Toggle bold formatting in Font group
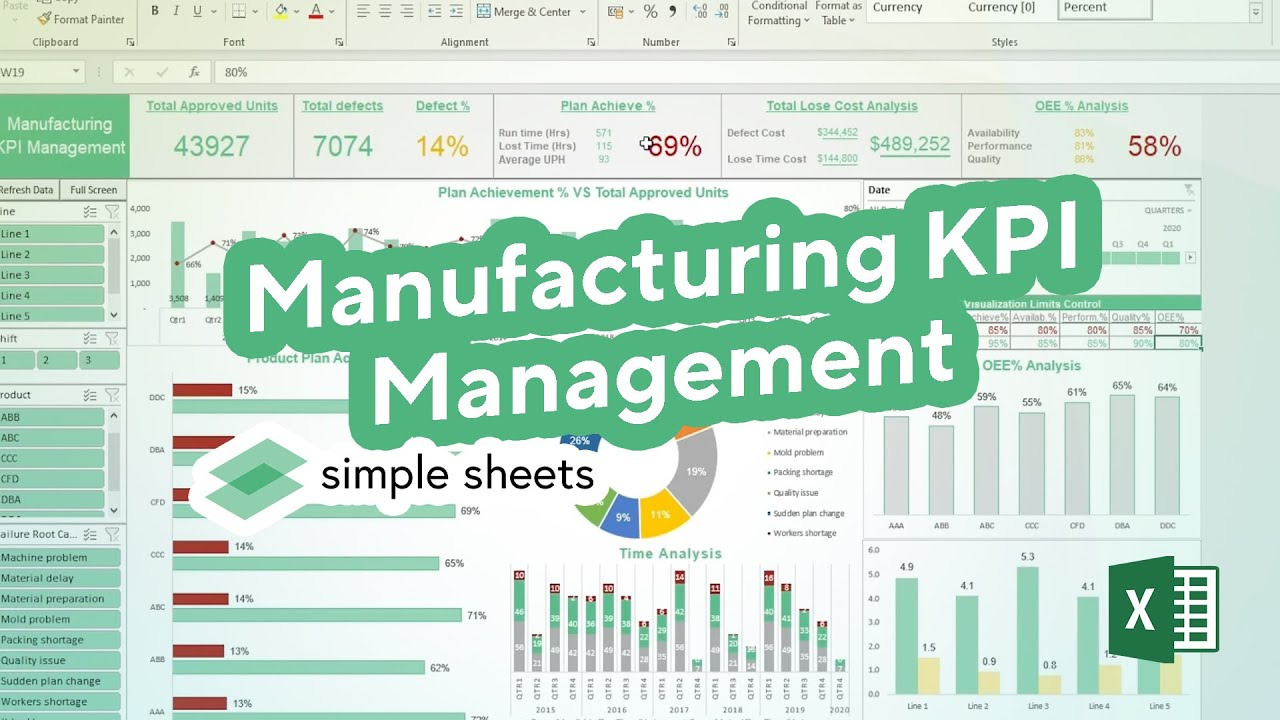The width and height of the screenshot is (1280, 720). [x=155, y=12]
